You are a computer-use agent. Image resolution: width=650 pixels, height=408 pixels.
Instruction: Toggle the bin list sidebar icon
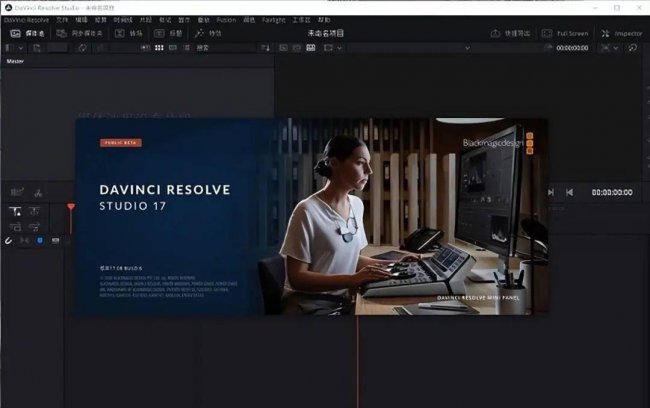pos(8,48)
